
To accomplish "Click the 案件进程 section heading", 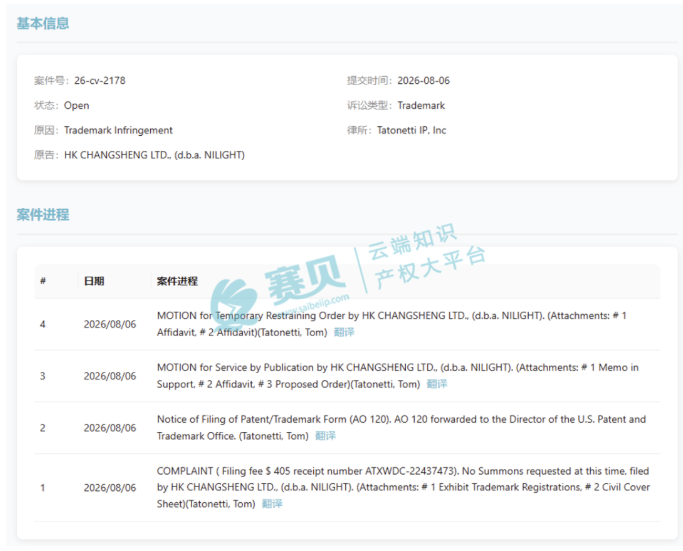I will pyautogui.click(x=43, y=215).
